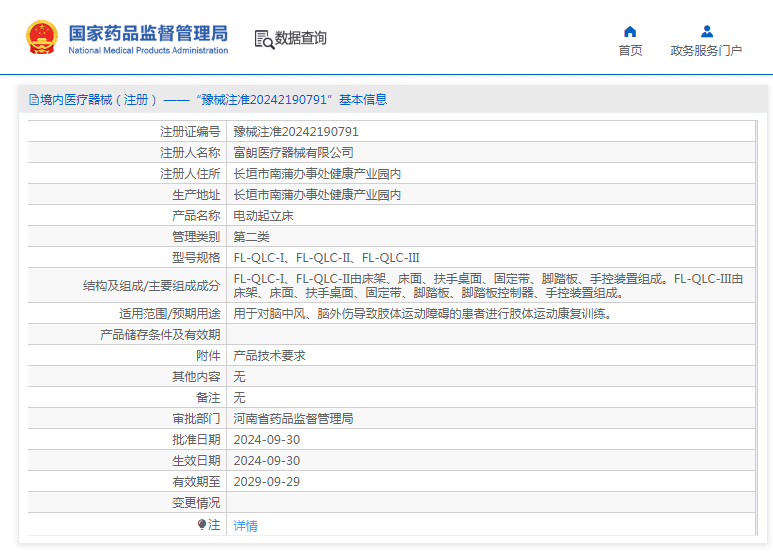Image resolution: width=773 pixels, height=557 pixels.
Task: Click the 附件 label
Action: pos(208,356)
